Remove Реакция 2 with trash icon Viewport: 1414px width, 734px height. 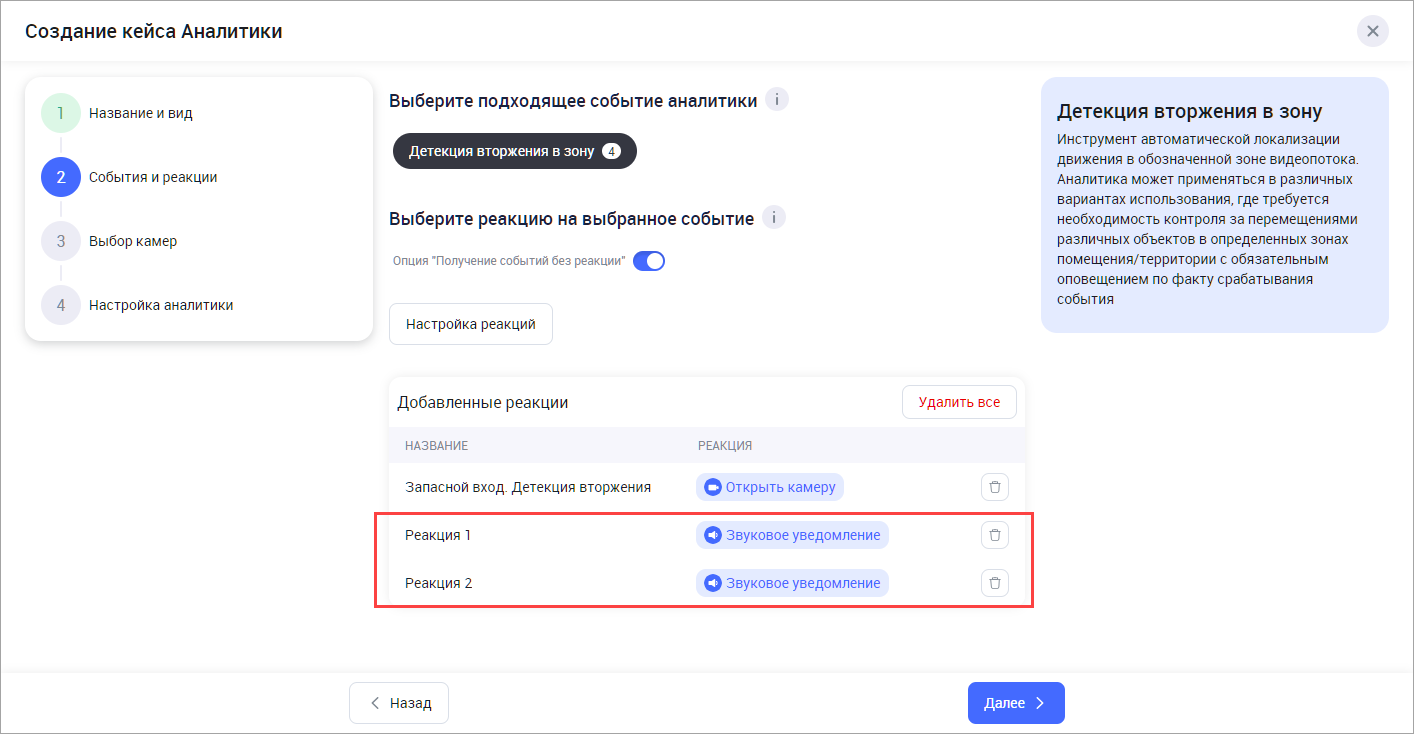(994, 583)
